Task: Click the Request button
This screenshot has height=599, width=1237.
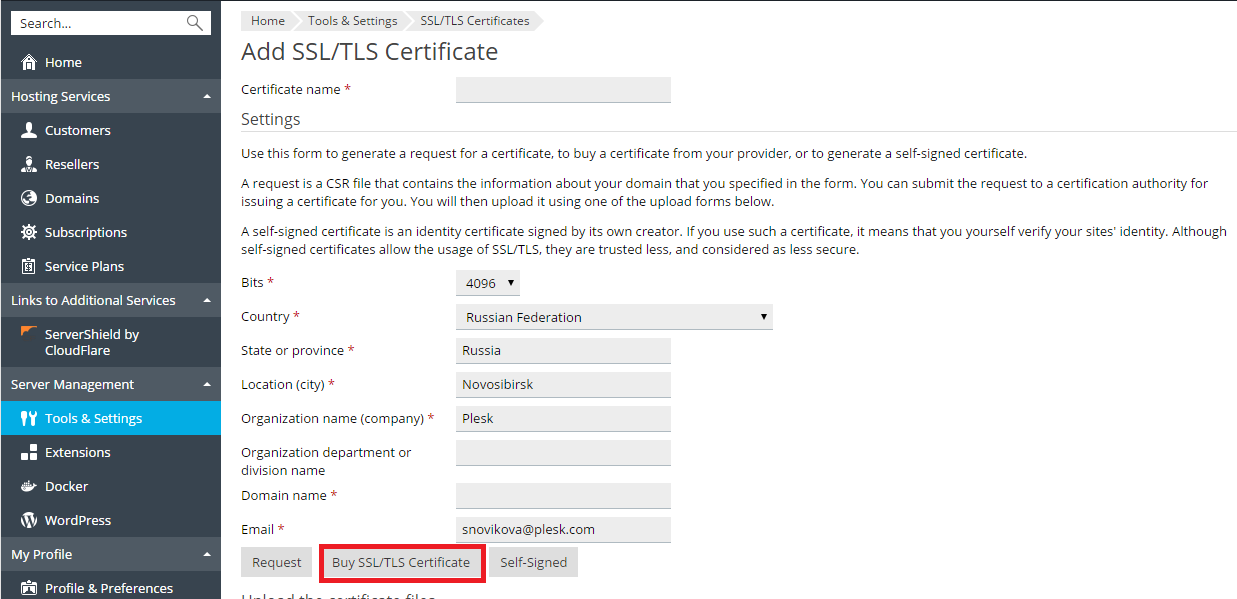Action: click(277, 562)
